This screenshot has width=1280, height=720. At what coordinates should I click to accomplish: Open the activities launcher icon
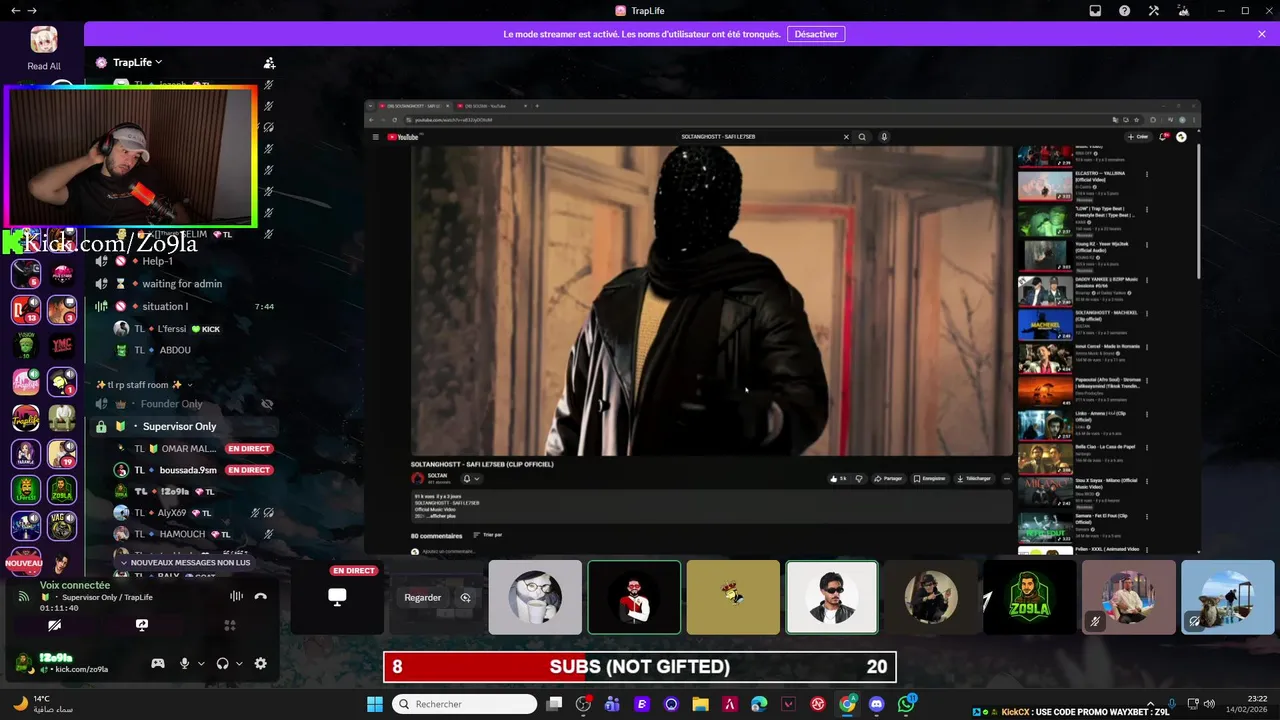[229, 625]
